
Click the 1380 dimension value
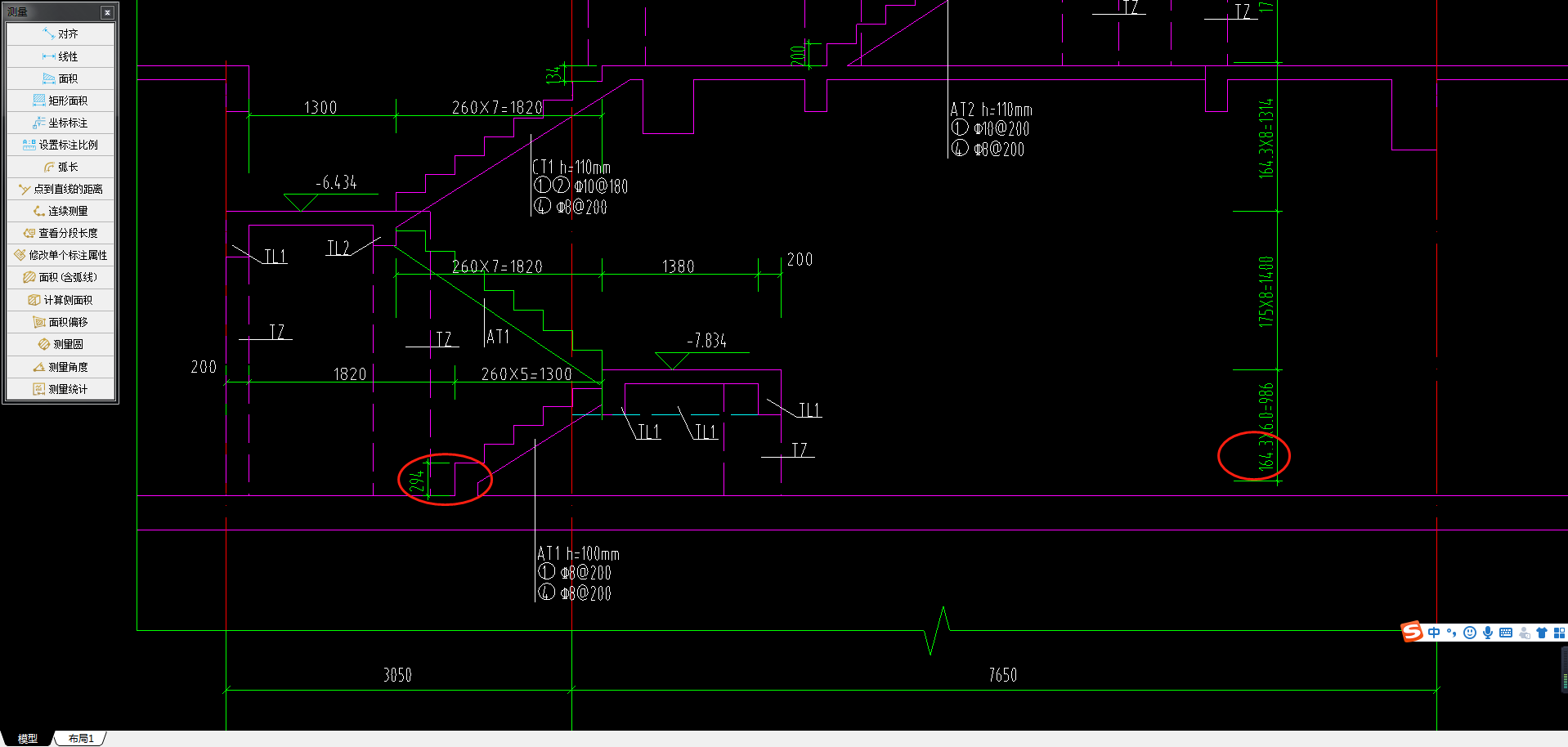(678, 267)
